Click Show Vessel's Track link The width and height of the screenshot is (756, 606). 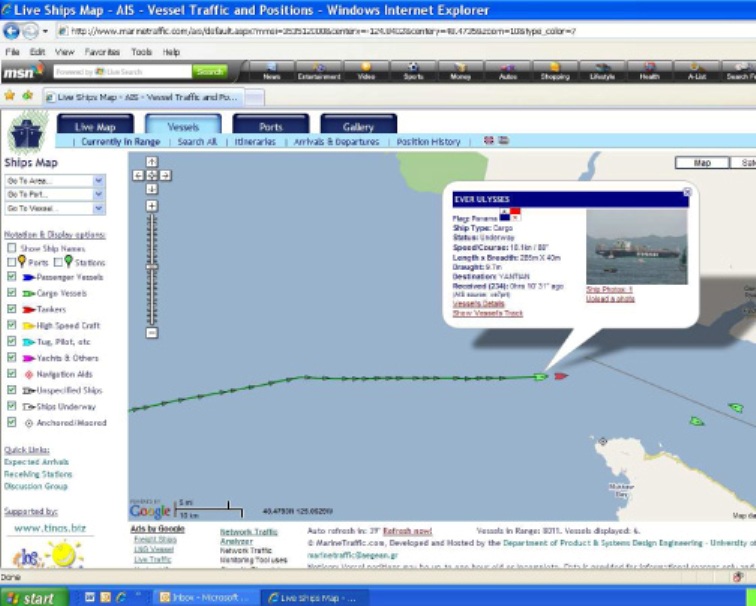coord(487,313)
